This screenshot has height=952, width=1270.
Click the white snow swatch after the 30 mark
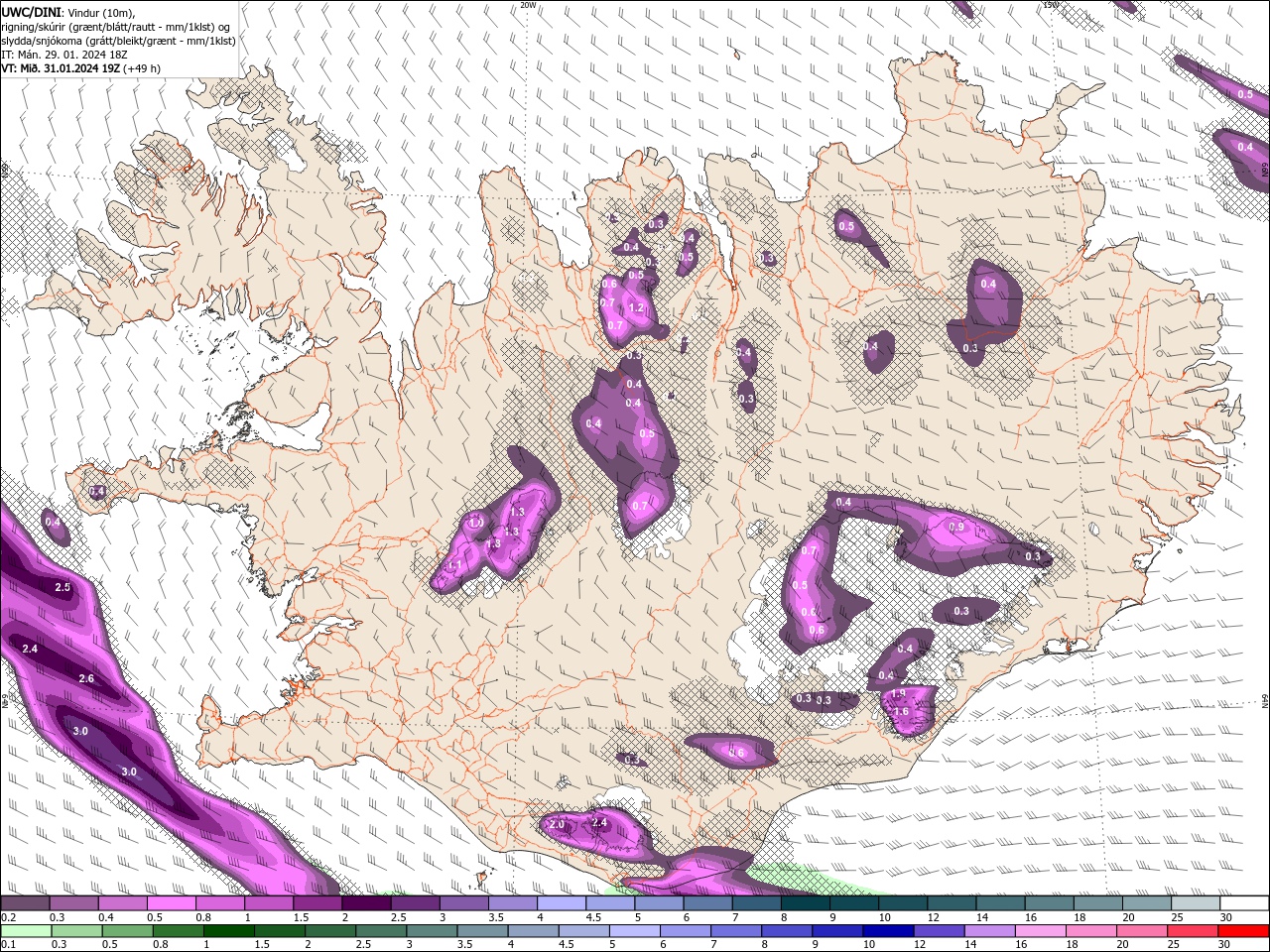[1245, 903]
